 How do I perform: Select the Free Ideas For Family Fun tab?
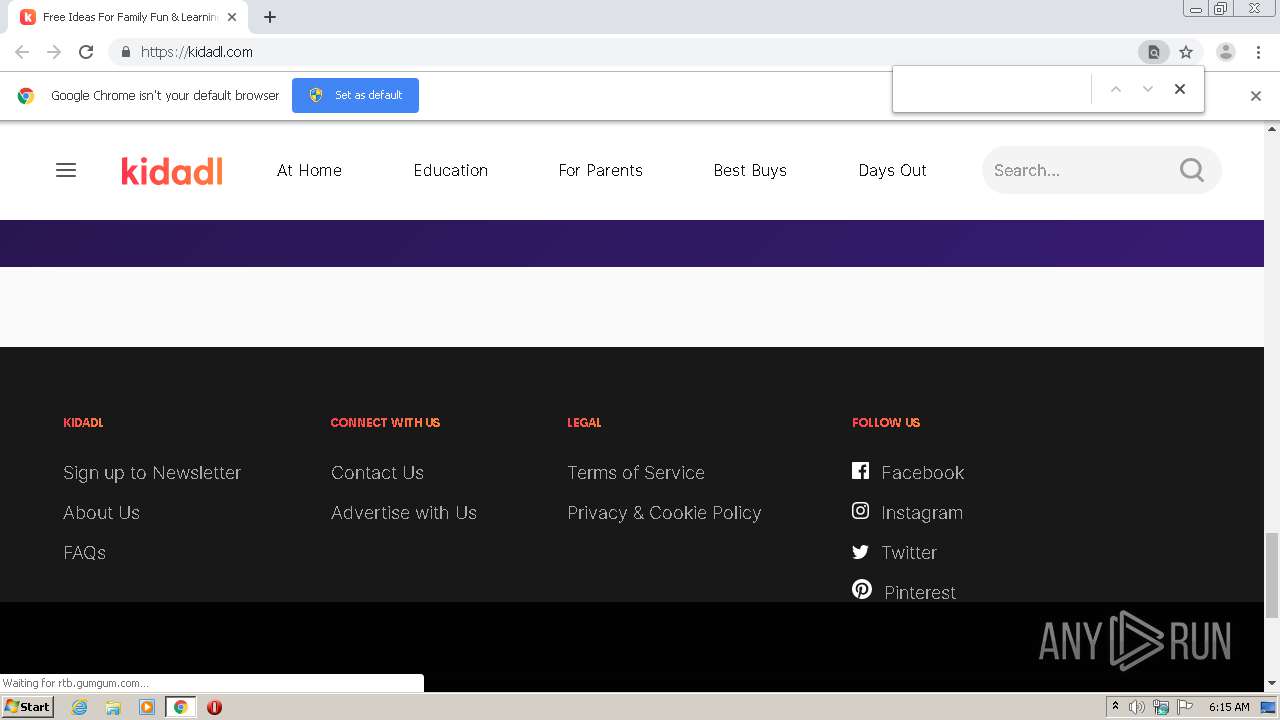click(x=130, y=17)
